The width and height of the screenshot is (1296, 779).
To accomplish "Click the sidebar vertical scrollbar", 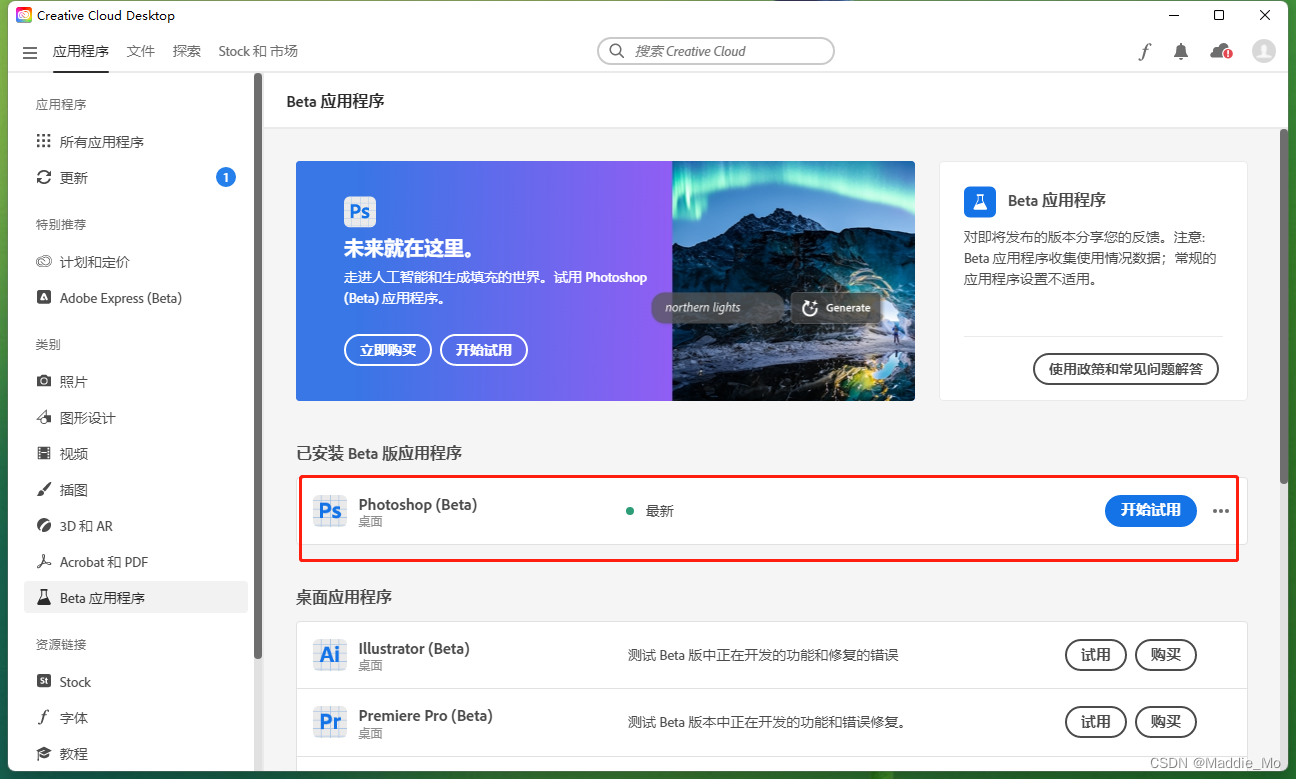I will 258,365.
